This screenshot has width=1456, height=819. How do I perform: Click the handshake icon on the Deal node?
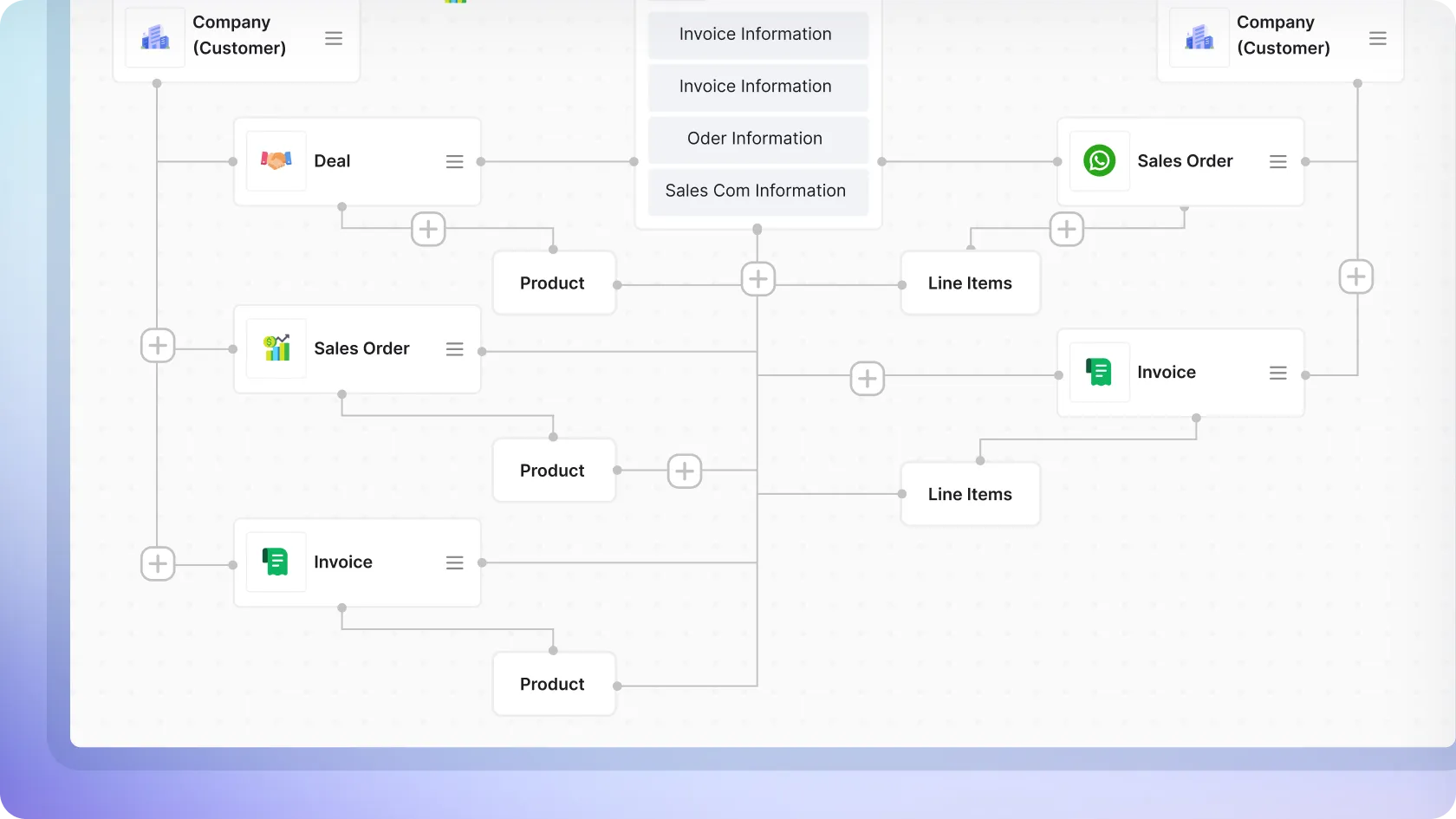pos(276,161)
